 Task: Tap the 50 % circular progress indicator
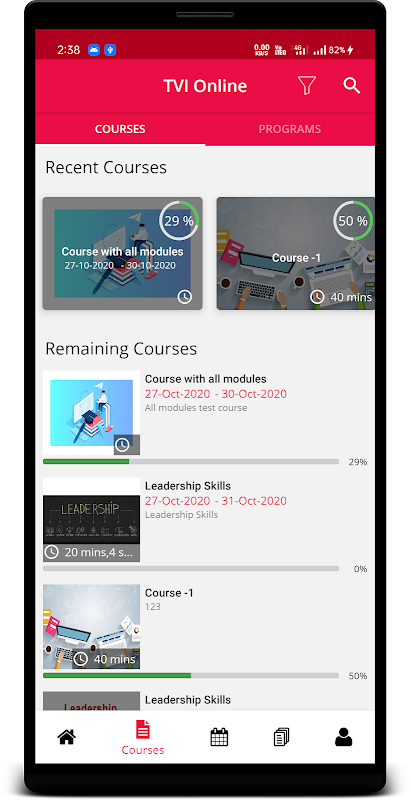pyautogui.click(x=353, y=221)
